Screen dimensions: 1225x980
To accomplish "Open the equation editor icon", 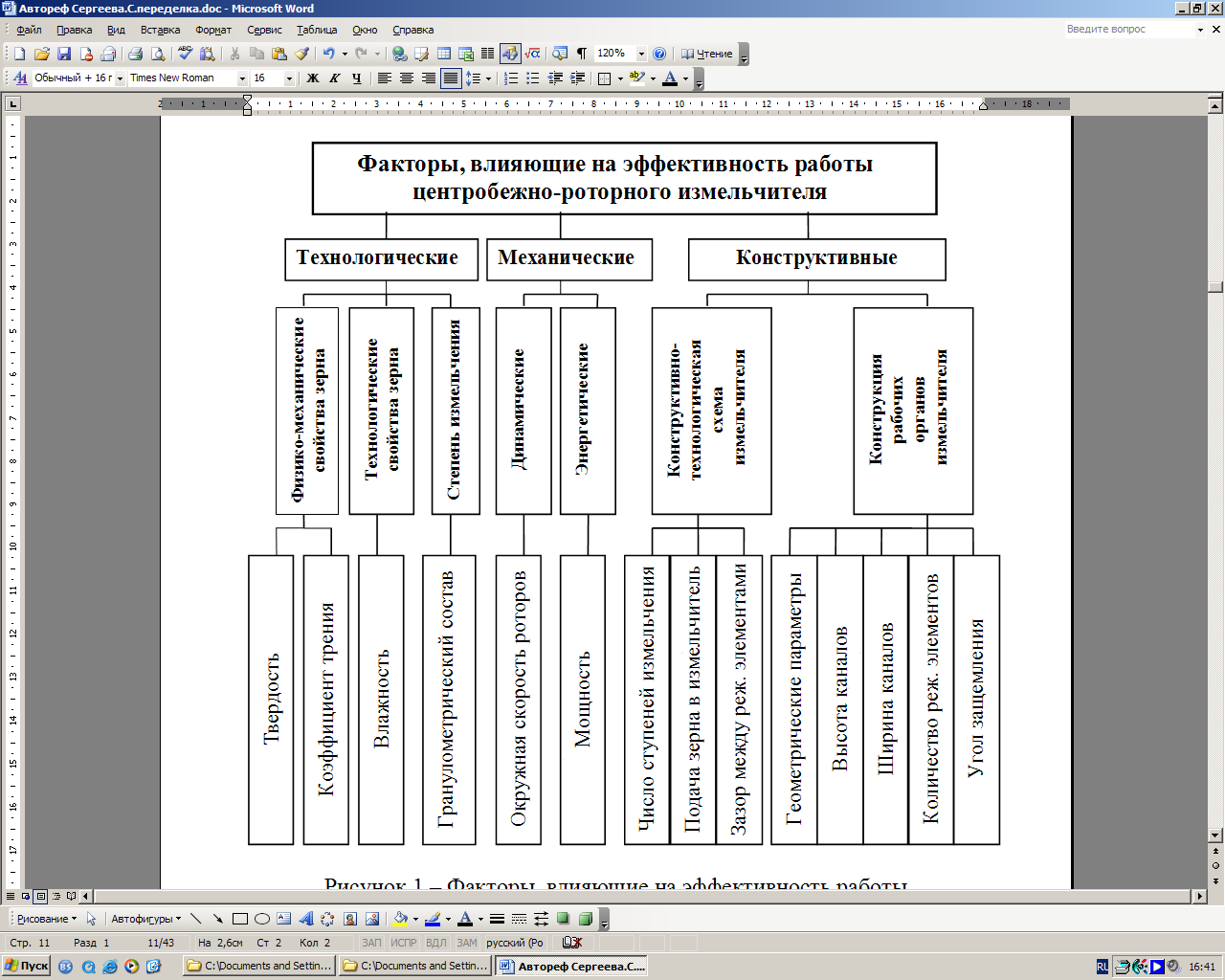I will (533, 54).
